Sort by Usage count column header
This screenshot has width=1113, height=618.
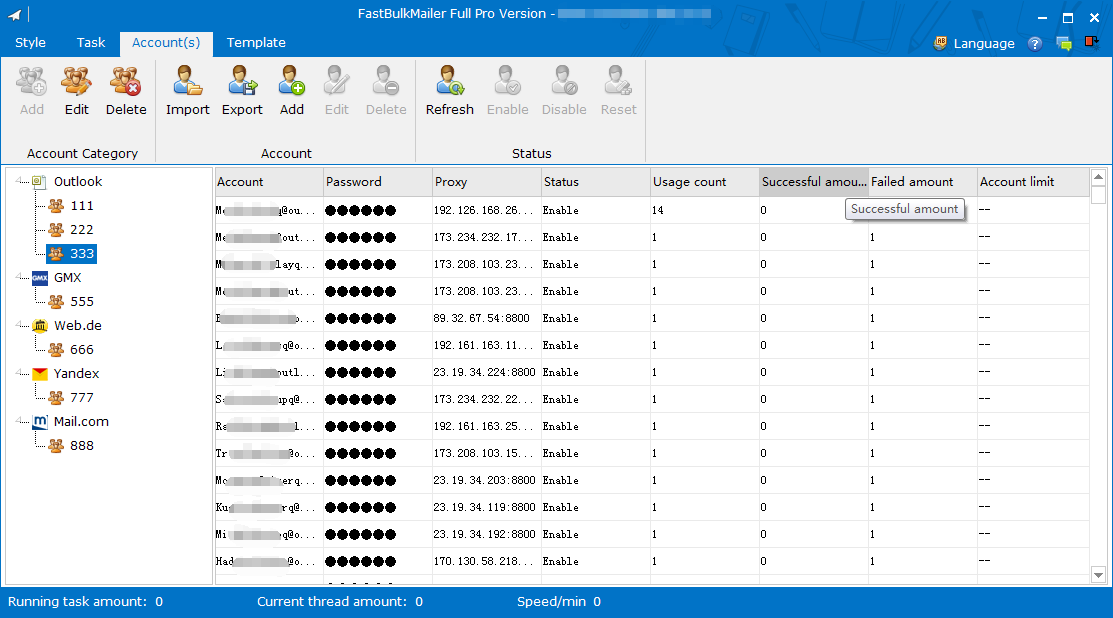click(x=703, y=182)
